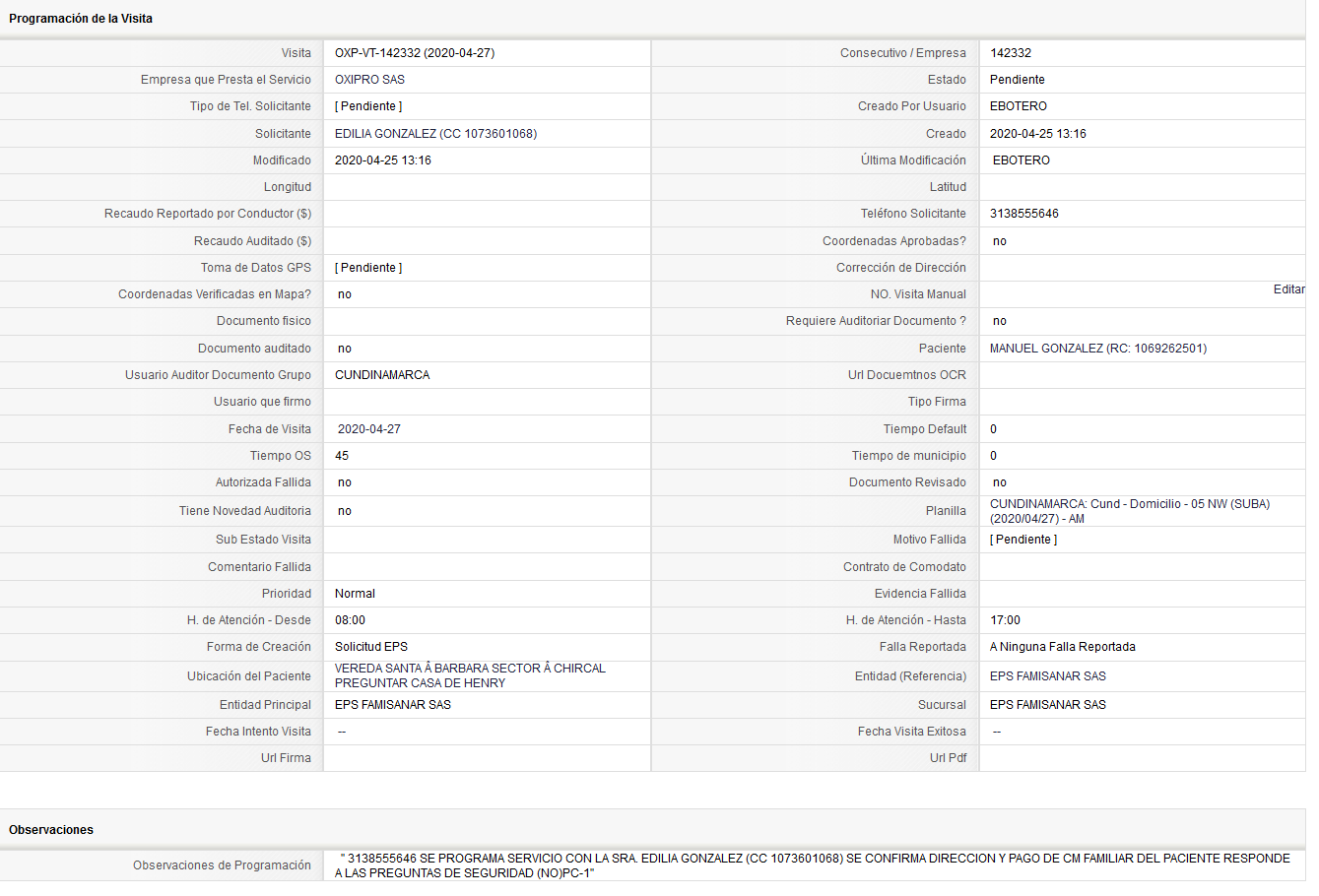This screenshot has height=896, width=1319.
Task: Click the Planilla value Cund - Domicilio - 05 NW
Action: tap(1130, 511)
